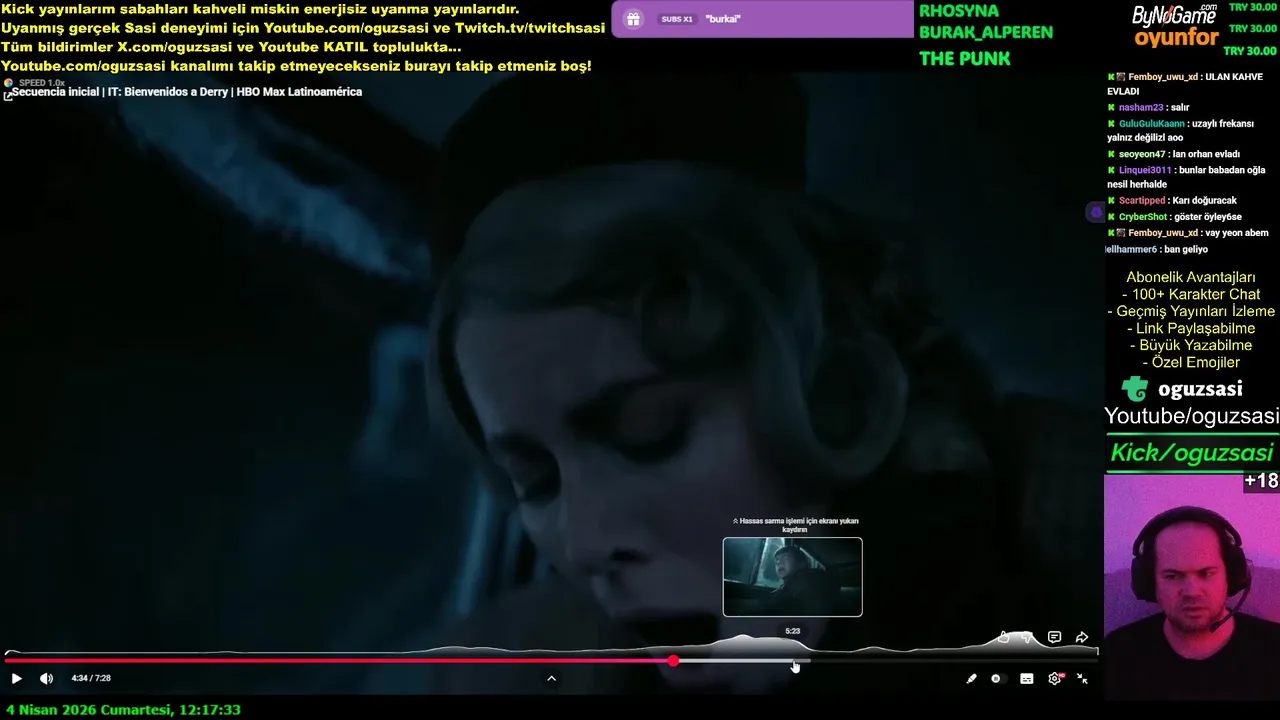Open the comments icon in the player

[x=1054, y=637]
